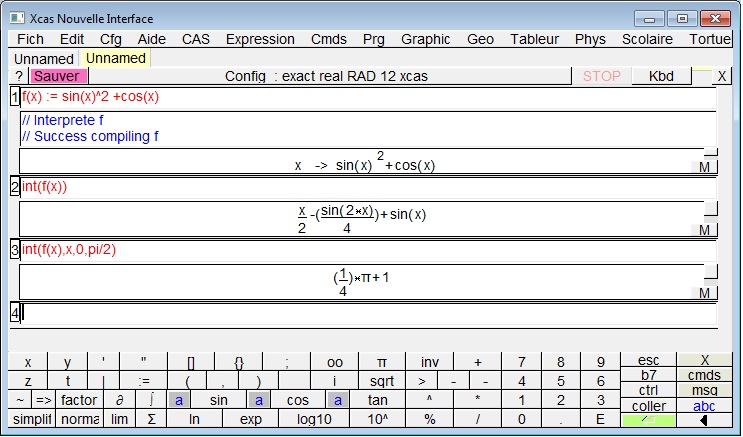Toggle the inverse 'a' before sin

tap(179, 400)
